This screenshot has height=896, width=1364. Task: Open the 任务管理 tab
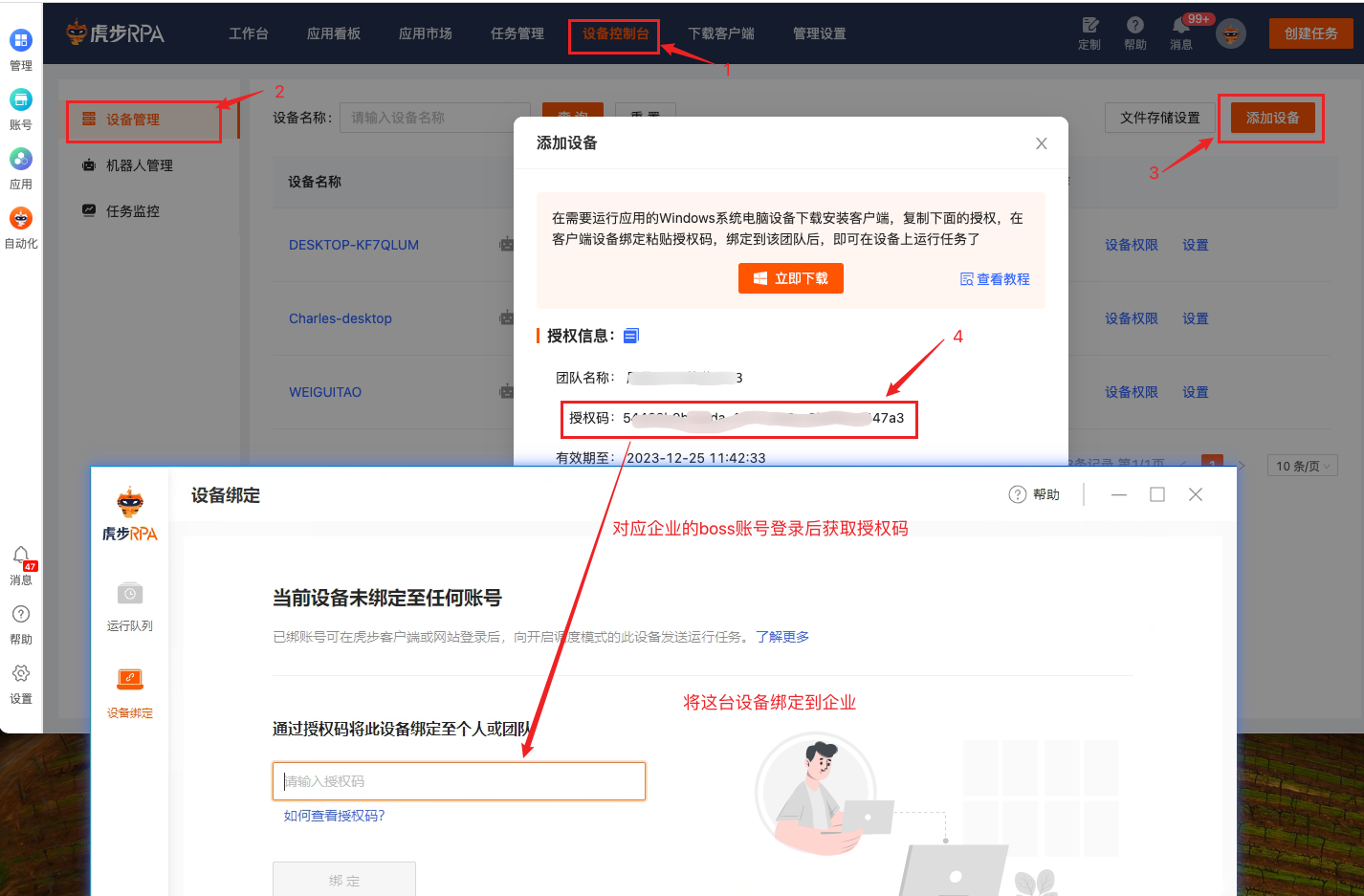coord(517,33)
